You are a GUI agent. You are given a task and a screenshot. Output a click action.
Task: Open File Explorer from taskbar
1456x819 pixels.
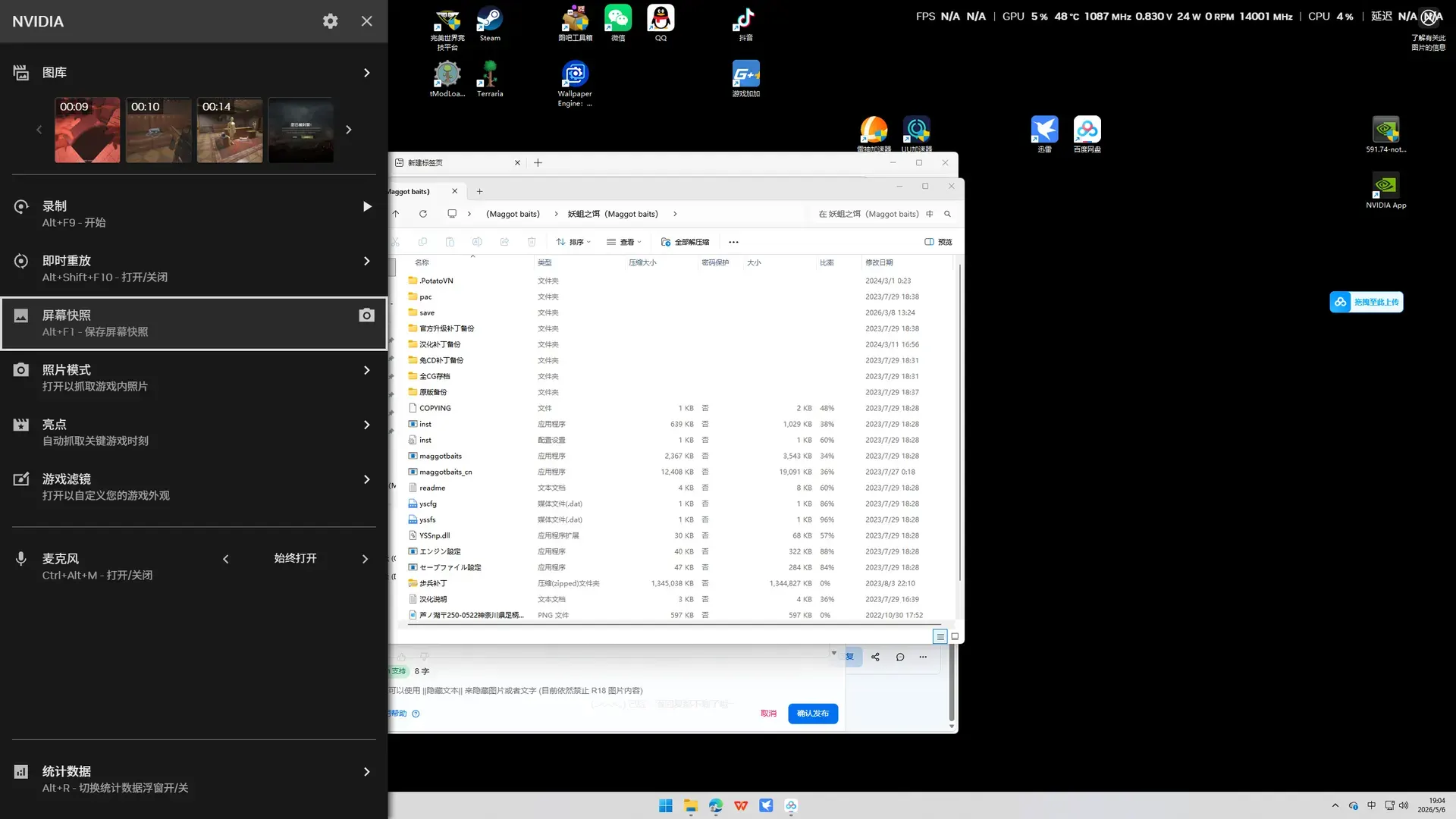click(691, 806)
